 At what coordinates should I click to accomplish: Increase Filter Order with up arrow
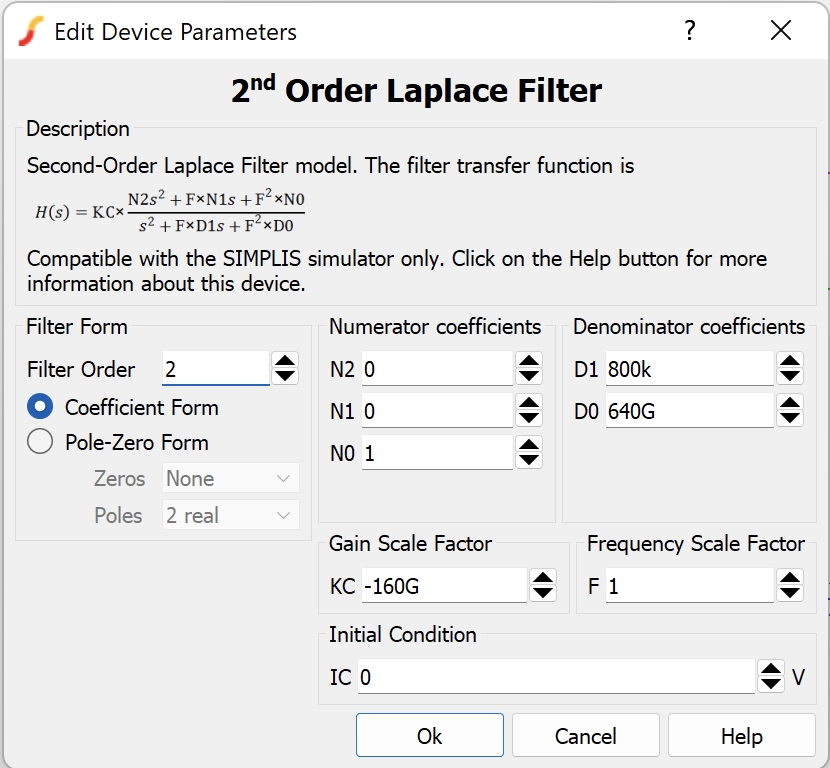tap(285, 361)
